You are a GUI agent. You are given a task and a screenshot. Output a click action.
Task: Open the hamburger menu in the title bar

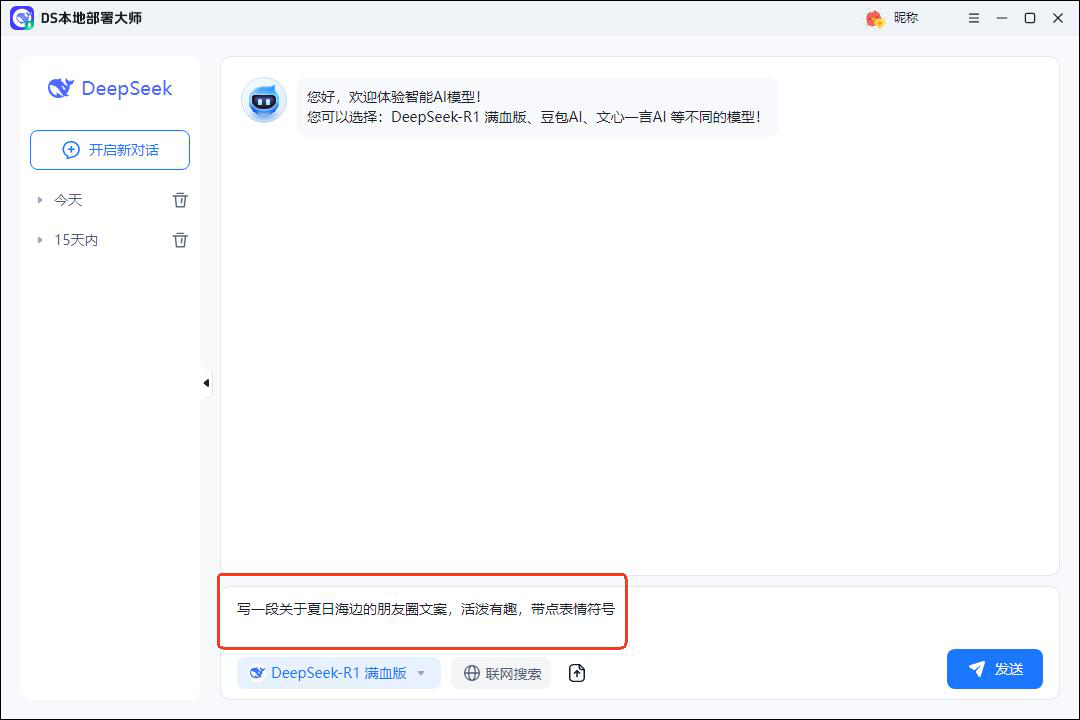point(973,18)
